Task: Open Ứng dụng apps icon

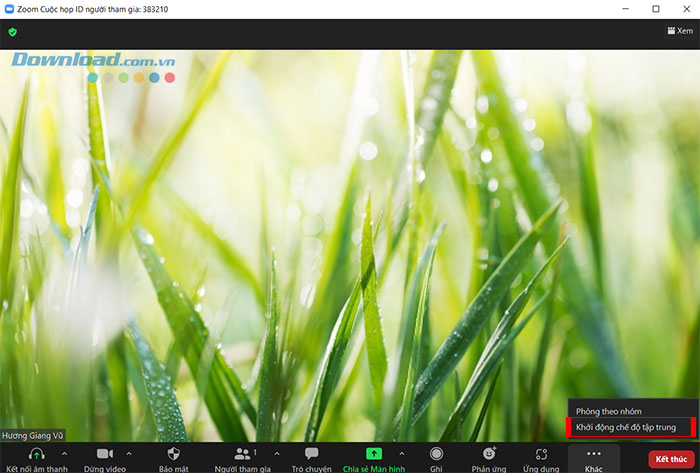Action: tap(541, 454)
